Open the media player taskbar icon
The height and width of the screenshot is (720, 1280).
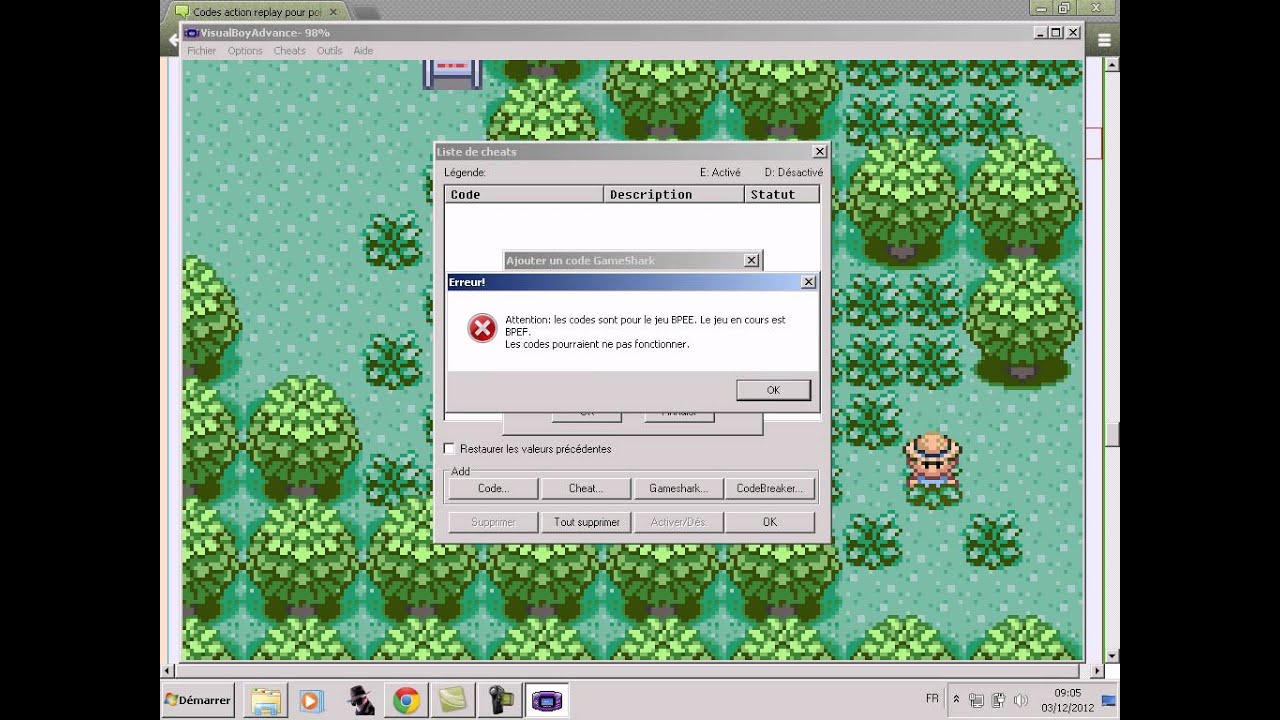tap(310, 701)
